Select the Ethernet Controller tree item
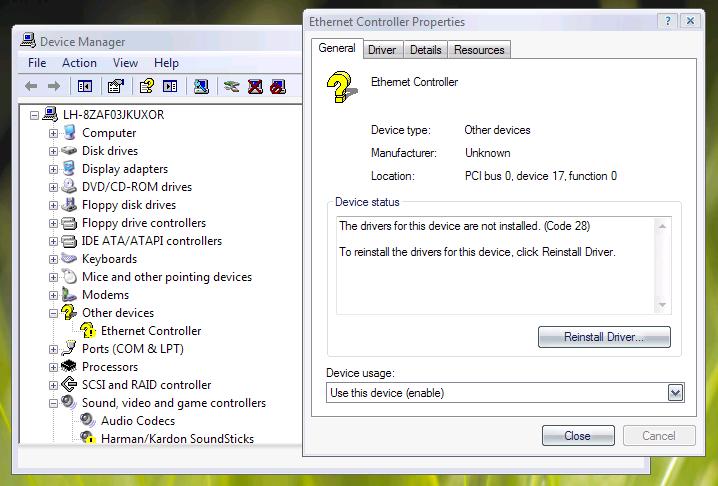The width and height of the screenshot is (718, 486). [x=151, y=331]
